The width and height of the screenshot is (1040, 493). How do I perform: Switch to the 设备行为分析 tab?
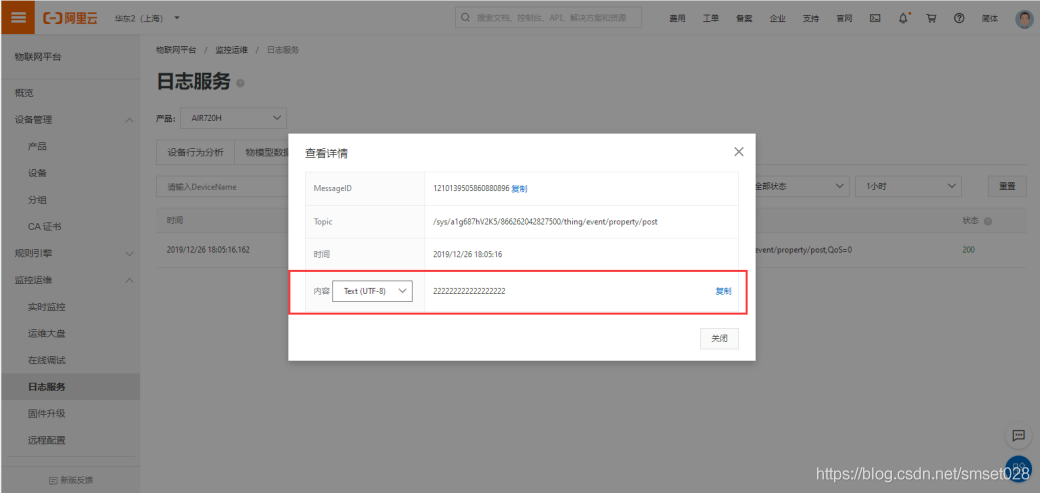click(196, 152)
